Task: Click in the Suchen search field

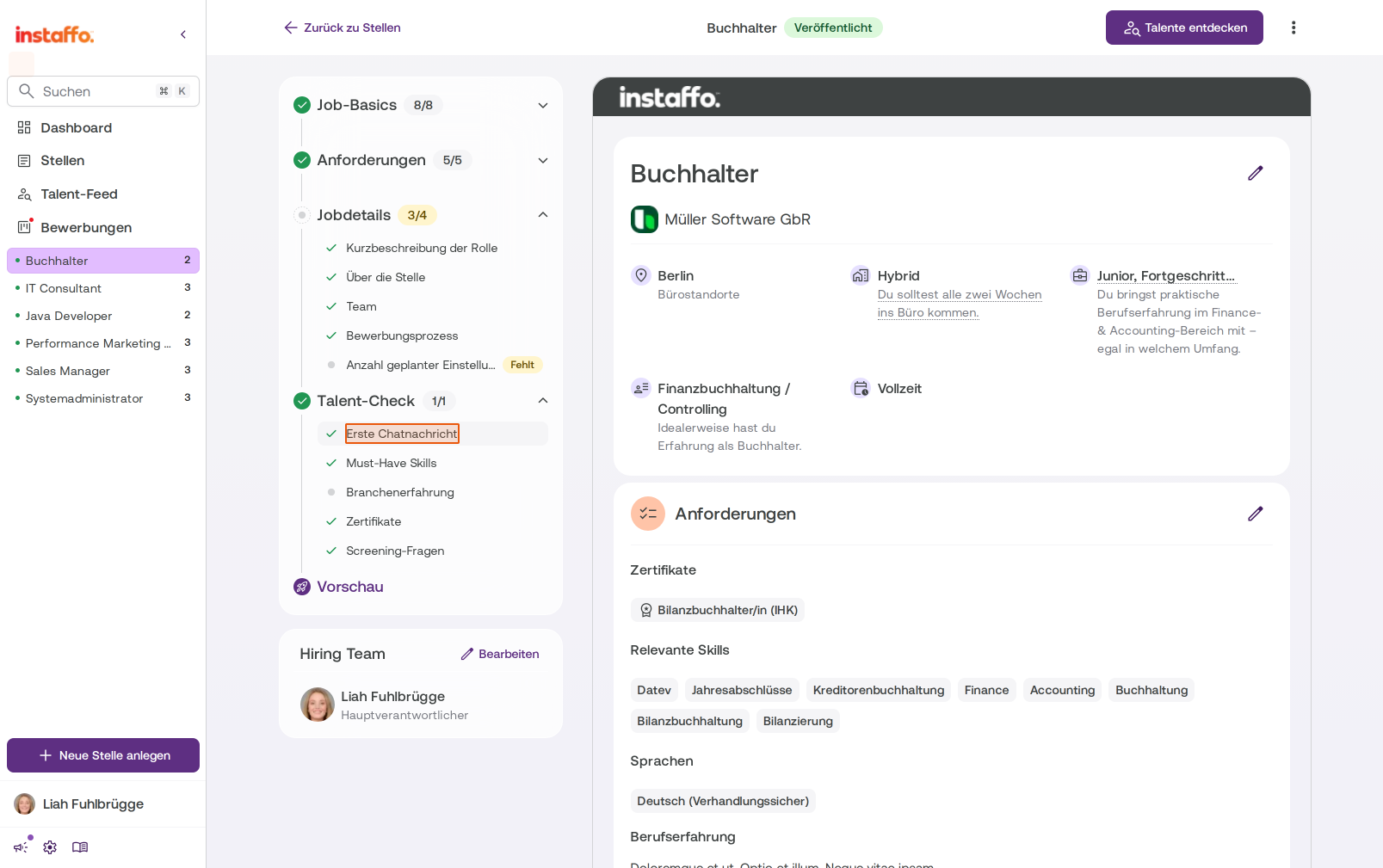Action: pos(103,91)
